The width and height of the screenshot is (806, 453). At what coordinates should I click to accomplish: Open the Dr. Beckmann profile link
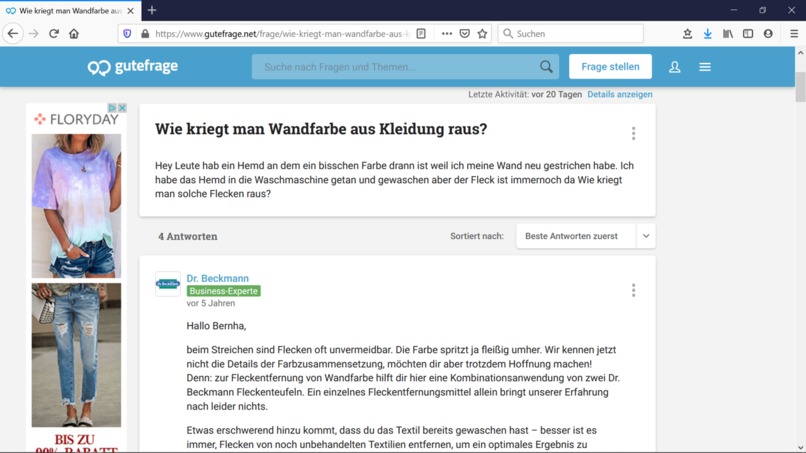tap(217, 278)
